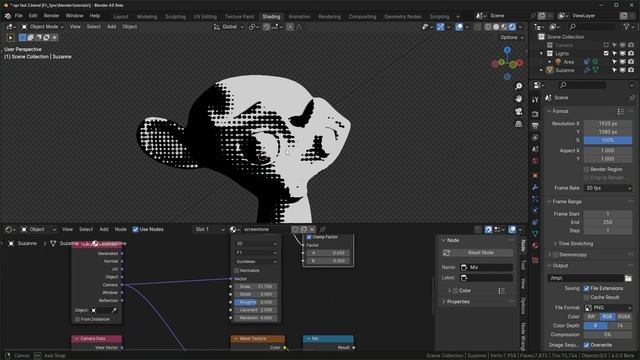Adjust the Roughness slider on texture node
Screen dimensions: 640x360
pyautogui.click(x=256, y=302)
